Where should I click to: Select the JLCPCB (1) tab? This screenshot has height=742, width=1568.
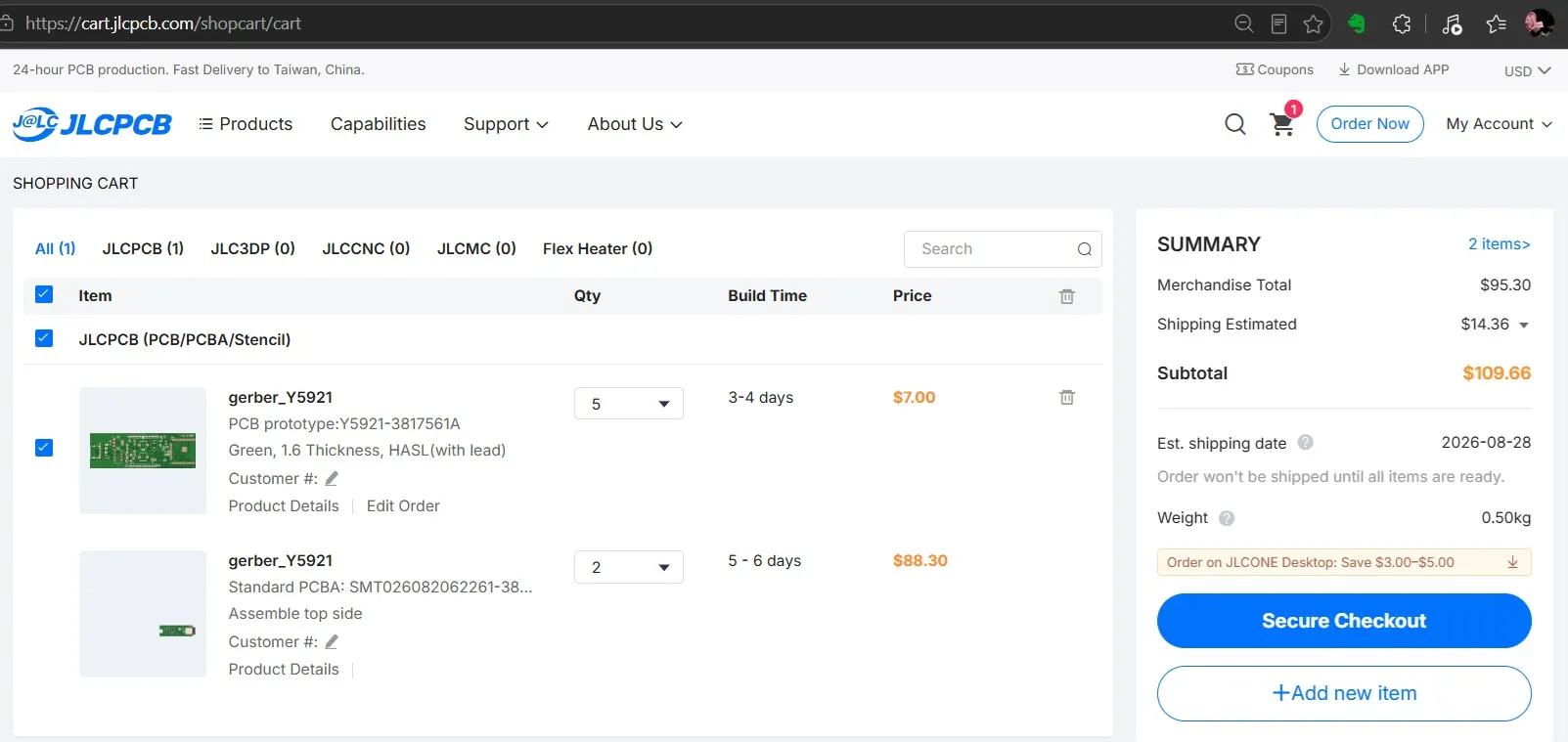click(x=143, y=248)
